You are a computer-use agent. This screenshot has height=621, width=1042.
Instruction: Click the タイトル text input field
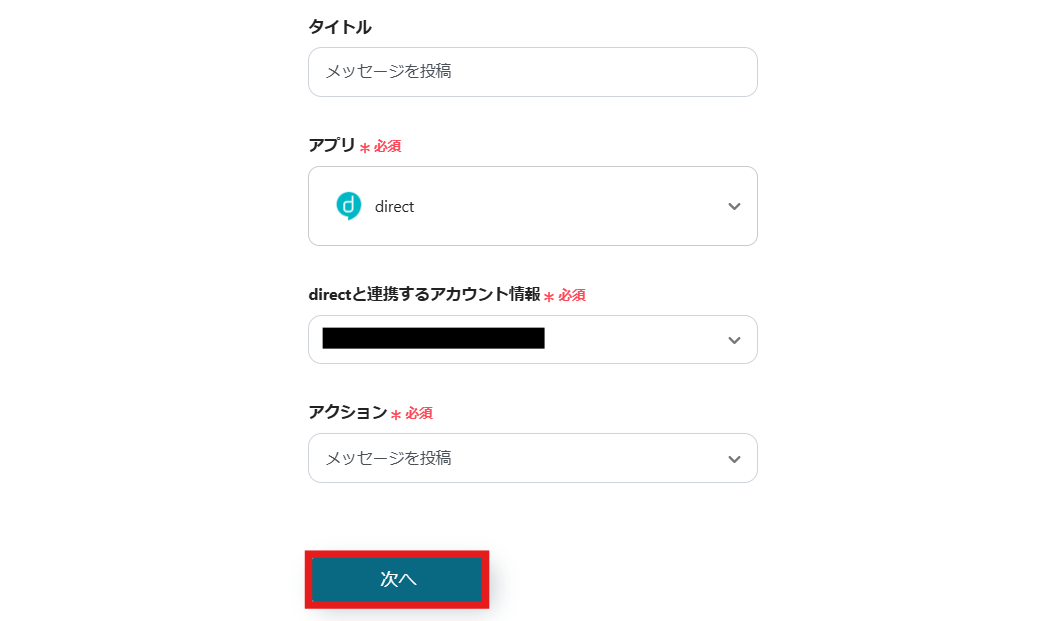(x=532, y=72)
